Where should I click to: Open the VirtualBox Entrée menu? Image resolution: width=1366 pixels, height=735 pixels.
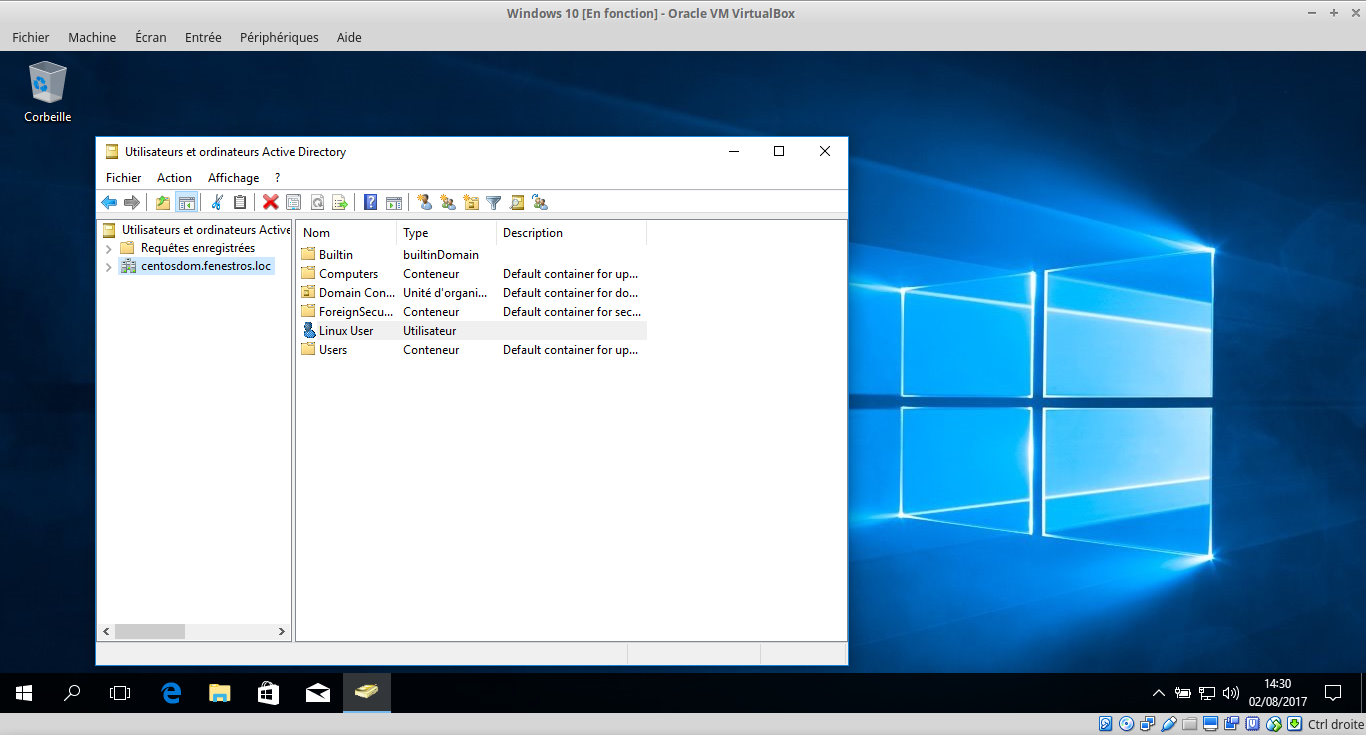point(203,37)
